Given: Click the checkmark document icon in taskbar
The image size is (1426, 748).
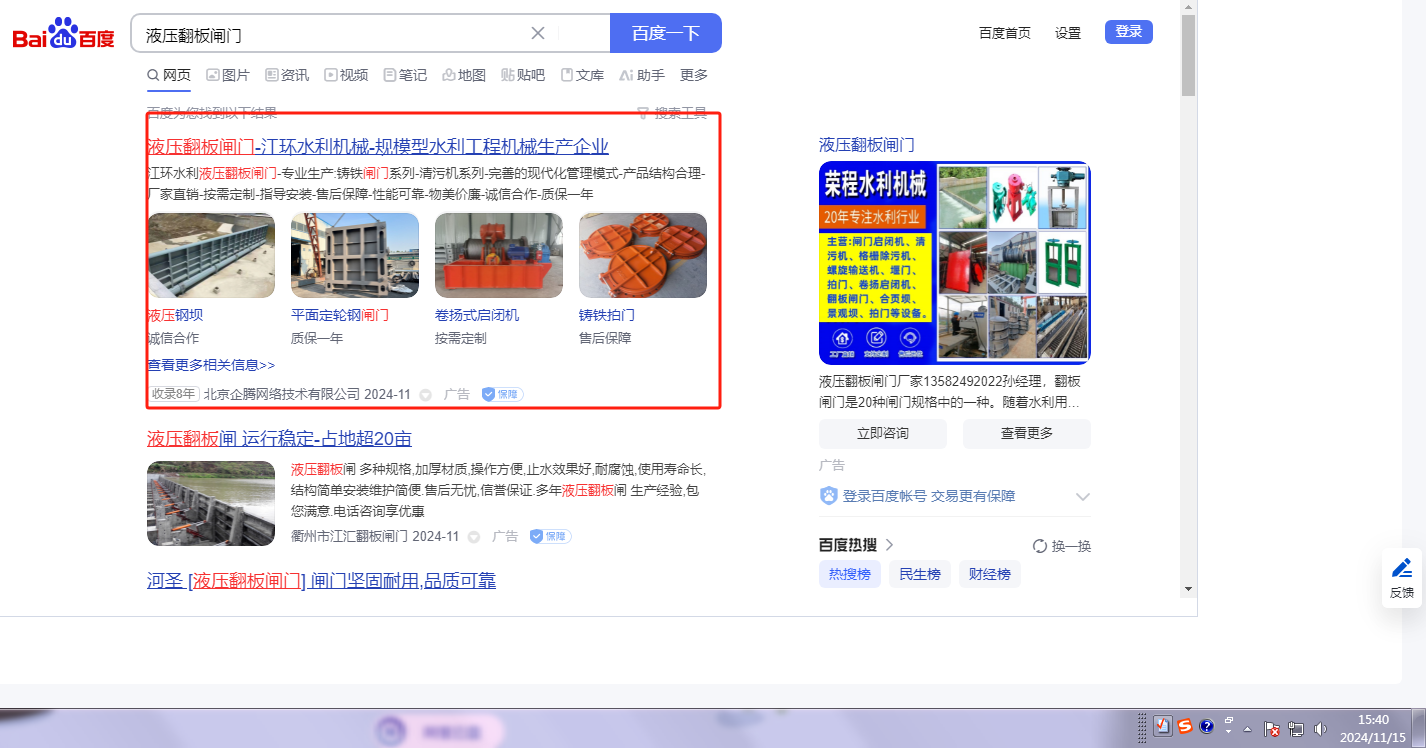Looking at the screenshot, I should click(x=1163, y=727).
